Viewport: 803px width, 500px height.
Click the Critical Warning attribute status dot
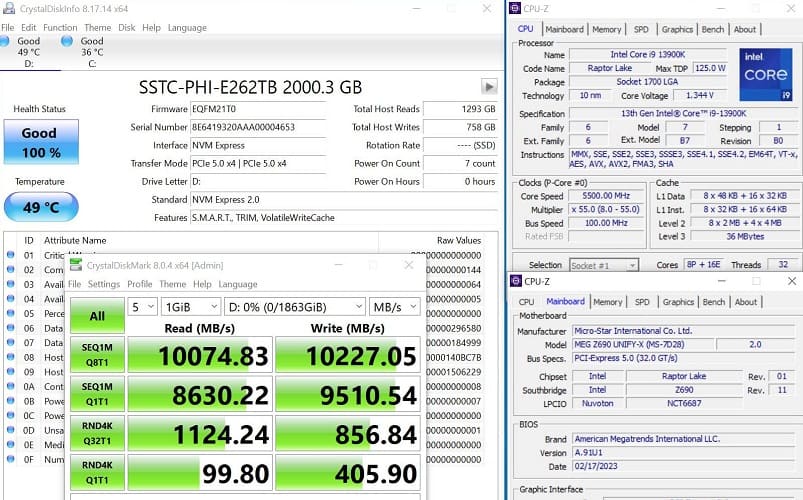10,255
